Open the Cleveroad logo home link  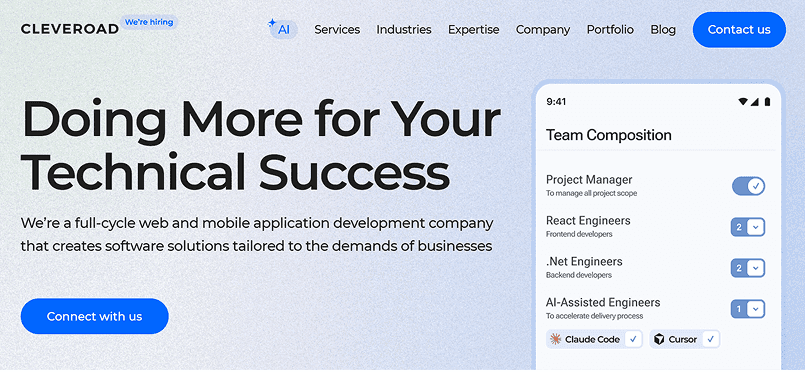70,29
